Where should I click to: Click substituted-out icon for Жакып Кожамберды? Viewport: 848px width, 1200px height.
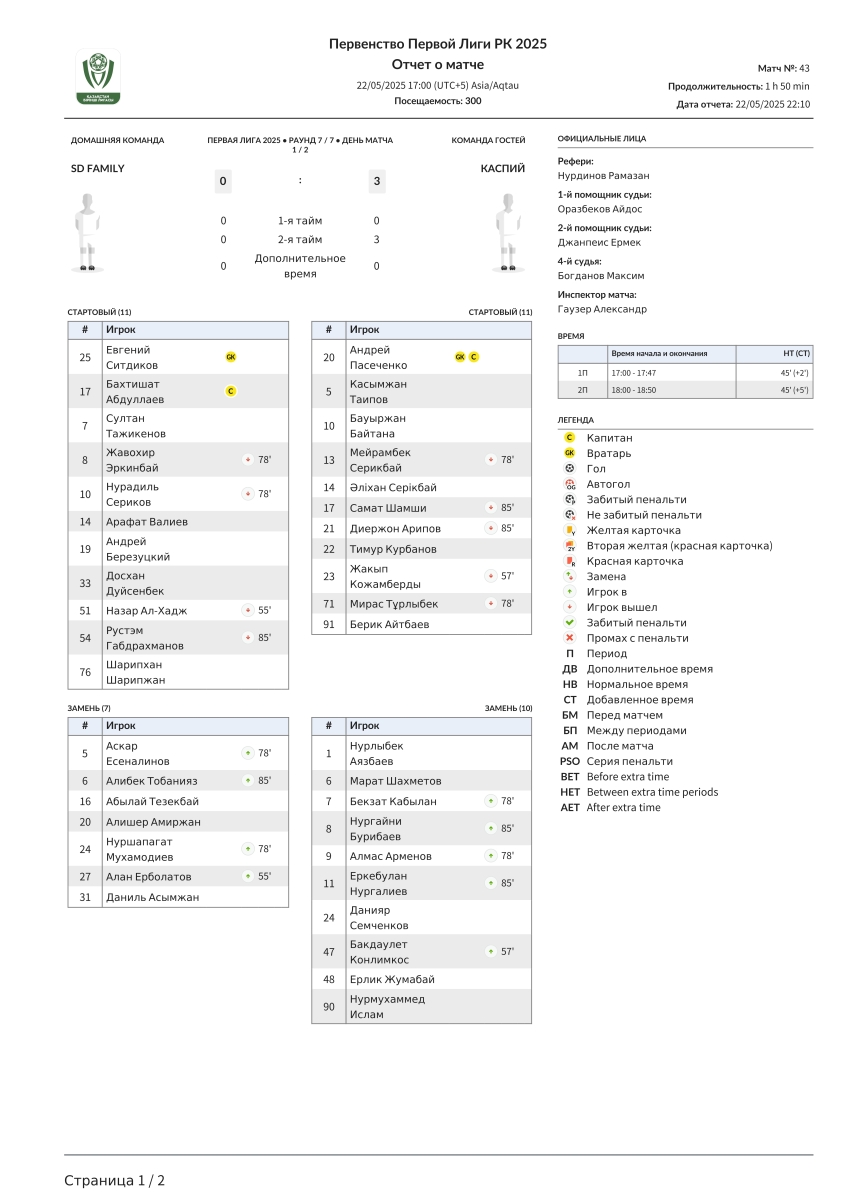point(490,576)
